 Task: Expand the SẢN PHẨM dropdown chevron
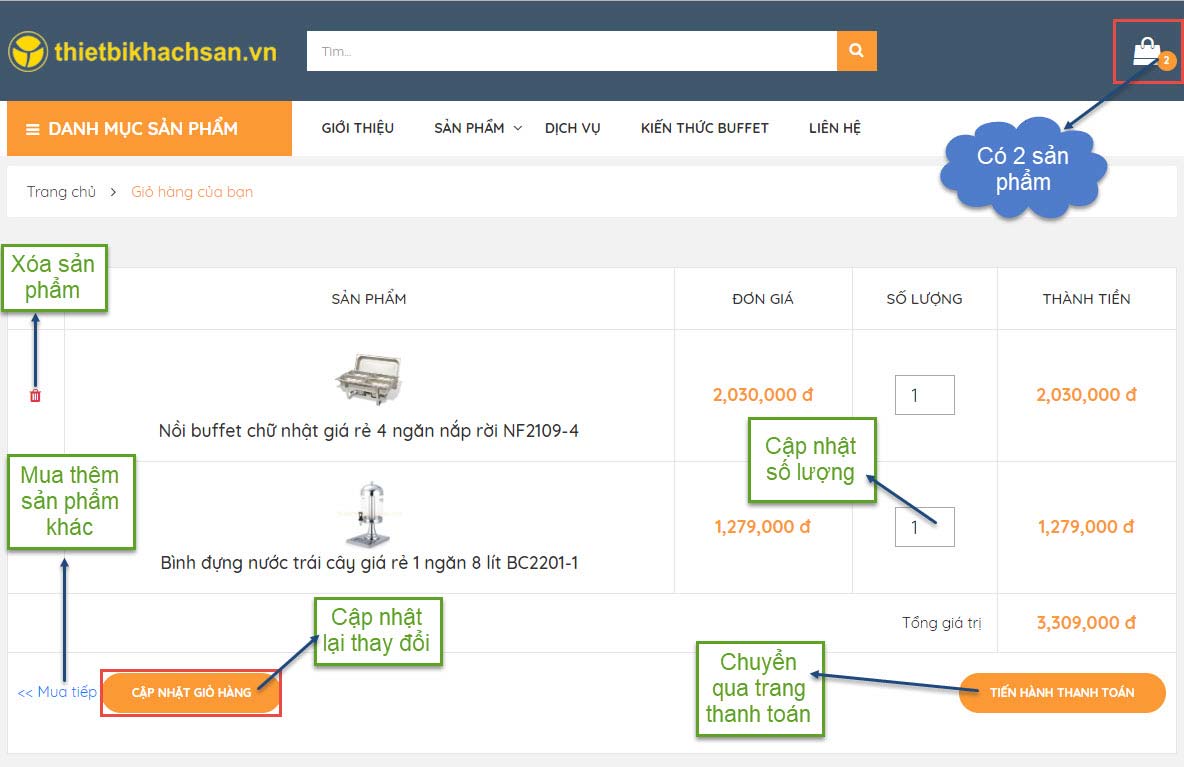(518, 128)
